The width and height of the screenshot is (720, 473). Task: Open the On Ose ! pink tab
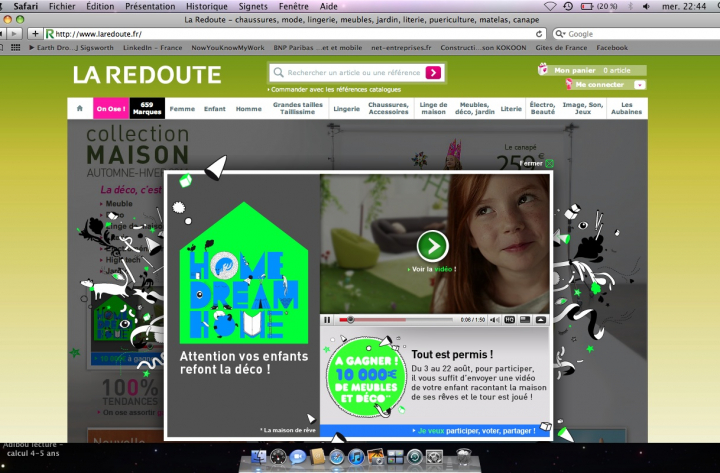111,108
